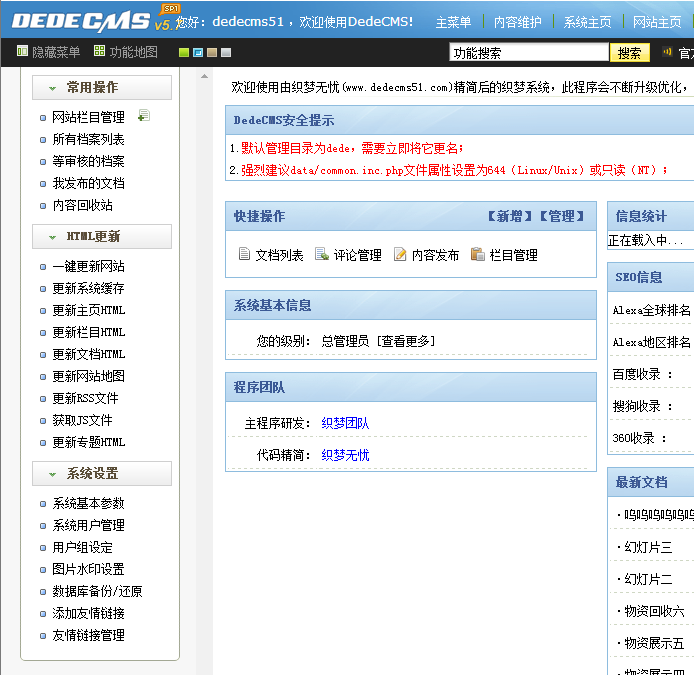Open 数据库备份/还原 in sidebar
Screen dimensions: 694x675
coord(97,591)
